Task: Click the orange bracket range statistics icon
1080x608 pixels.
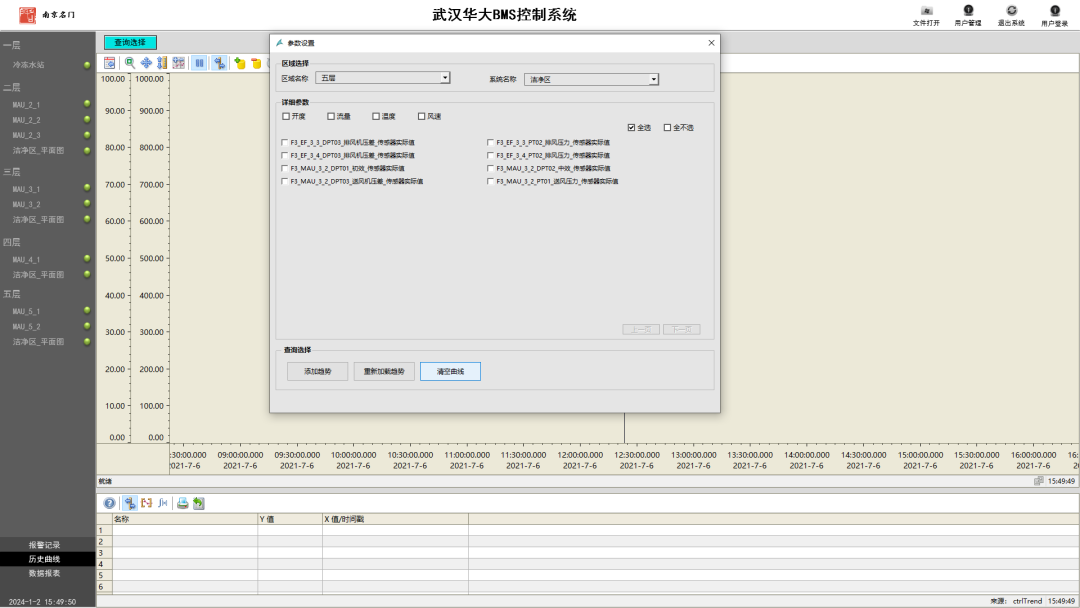Action: (x=146, y=503)
